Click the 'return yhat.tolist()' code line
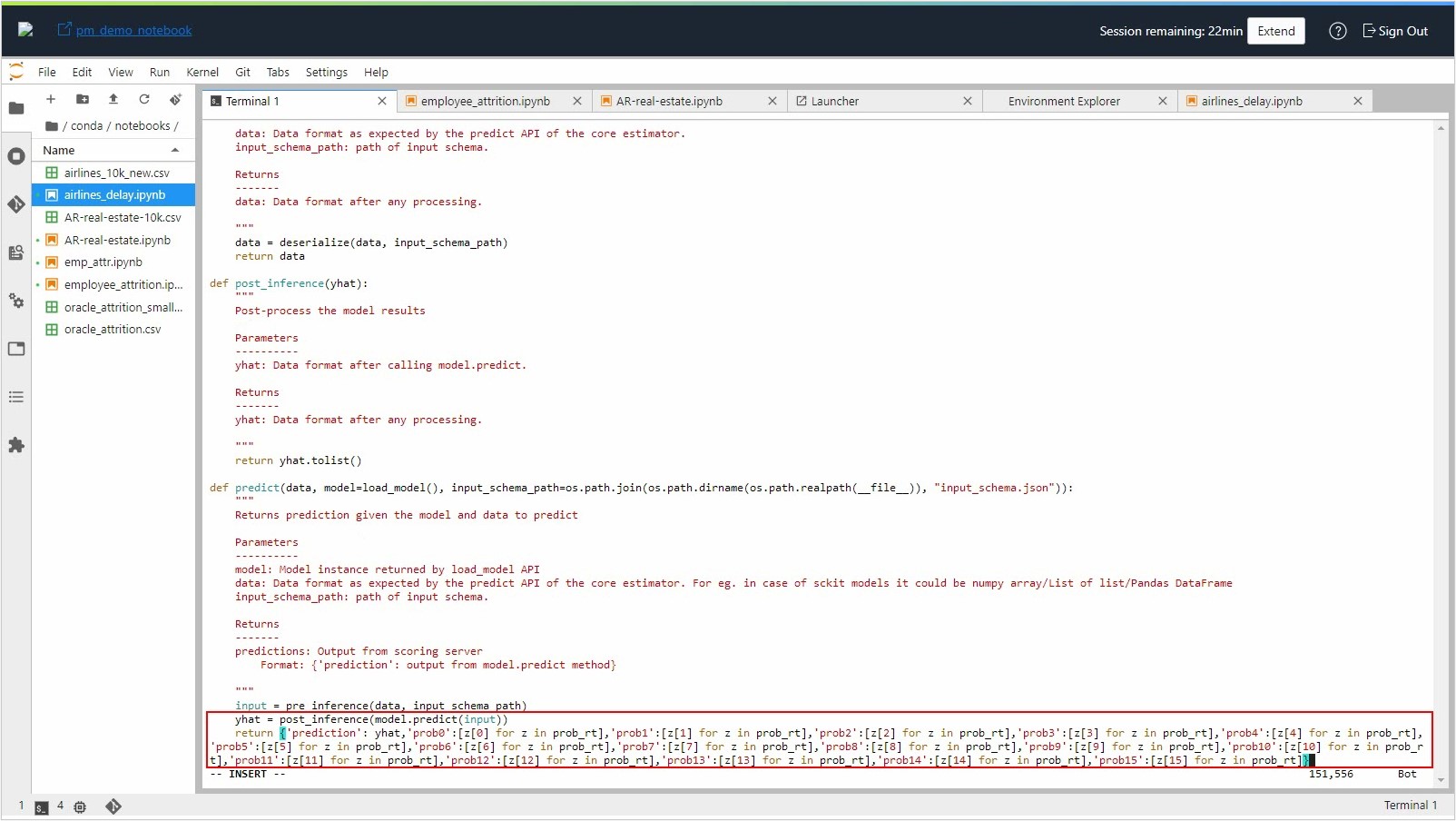Image resolution: width=1456 pixels, height=821 pixels. (x=299, y=460)
